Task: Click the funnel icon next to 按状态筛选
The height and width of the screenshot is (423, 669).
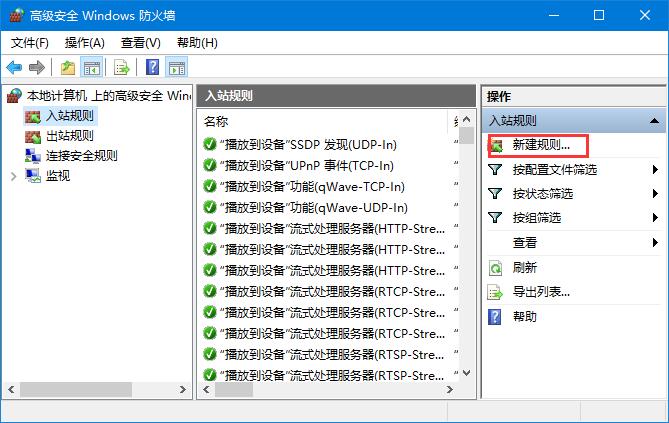Action: [x=495, y=194]
